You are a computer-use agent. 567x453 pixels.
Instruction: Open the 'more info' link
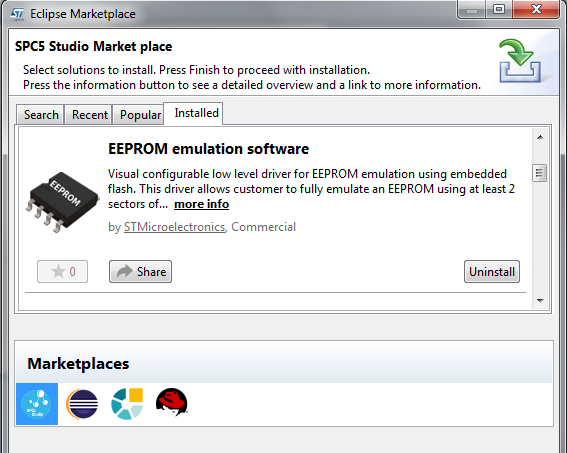pyautogui.click(x=201, y=204)
